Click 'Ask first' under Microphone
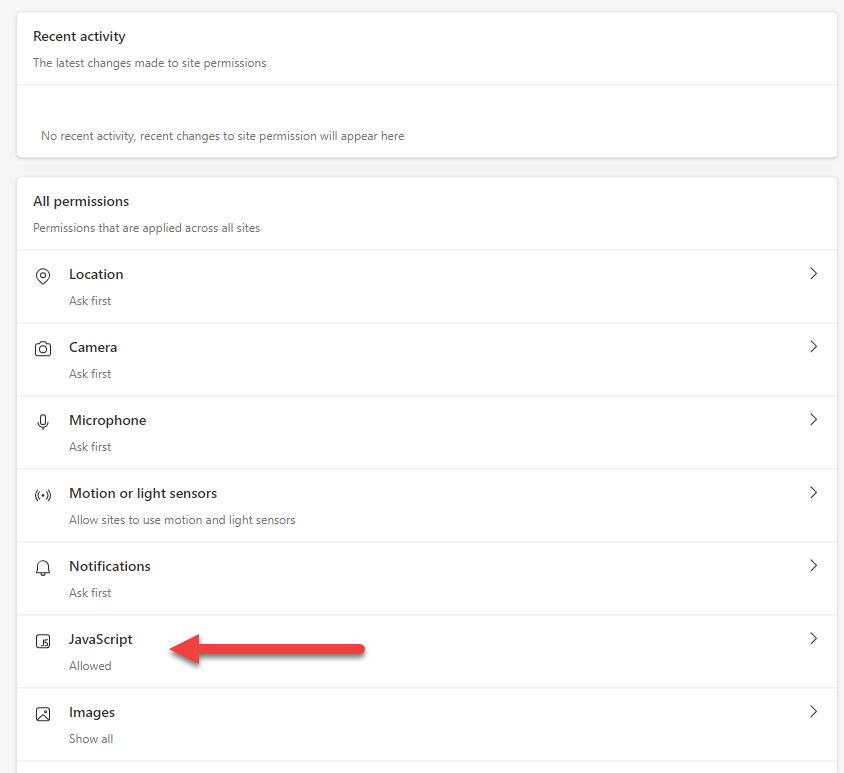 tap(90, 447)
